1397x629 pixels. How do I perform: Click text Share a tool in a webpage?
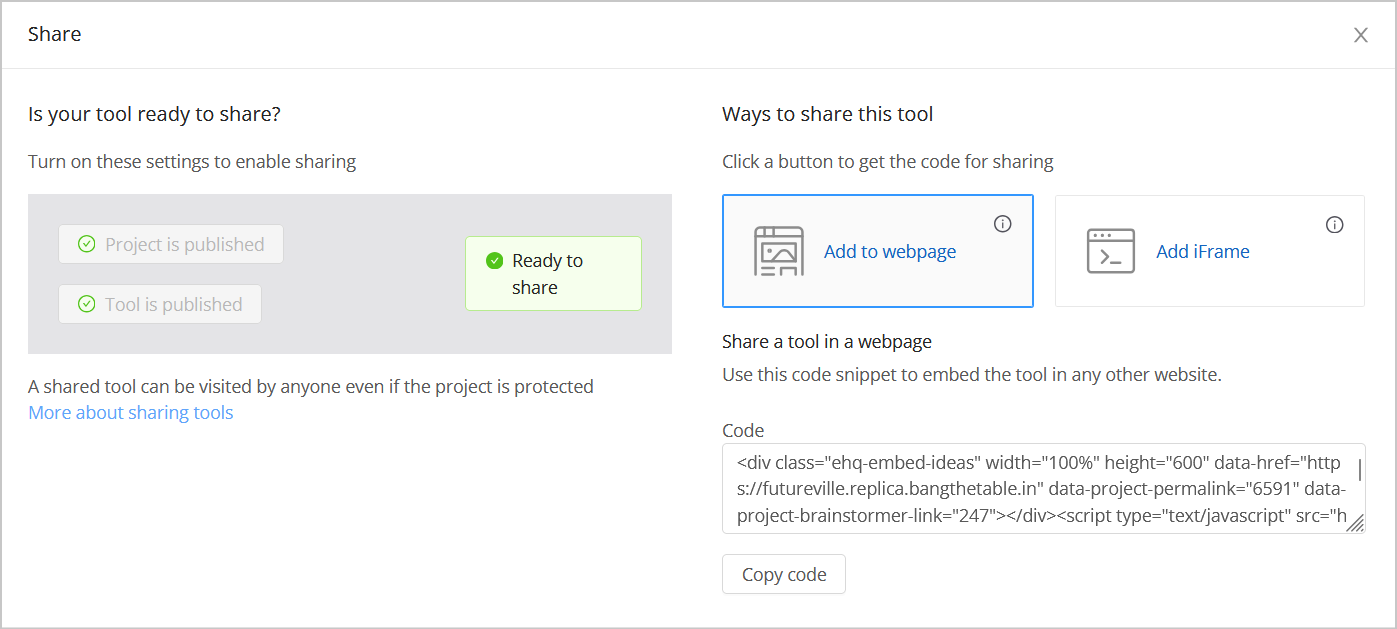(x=827, y=341)
